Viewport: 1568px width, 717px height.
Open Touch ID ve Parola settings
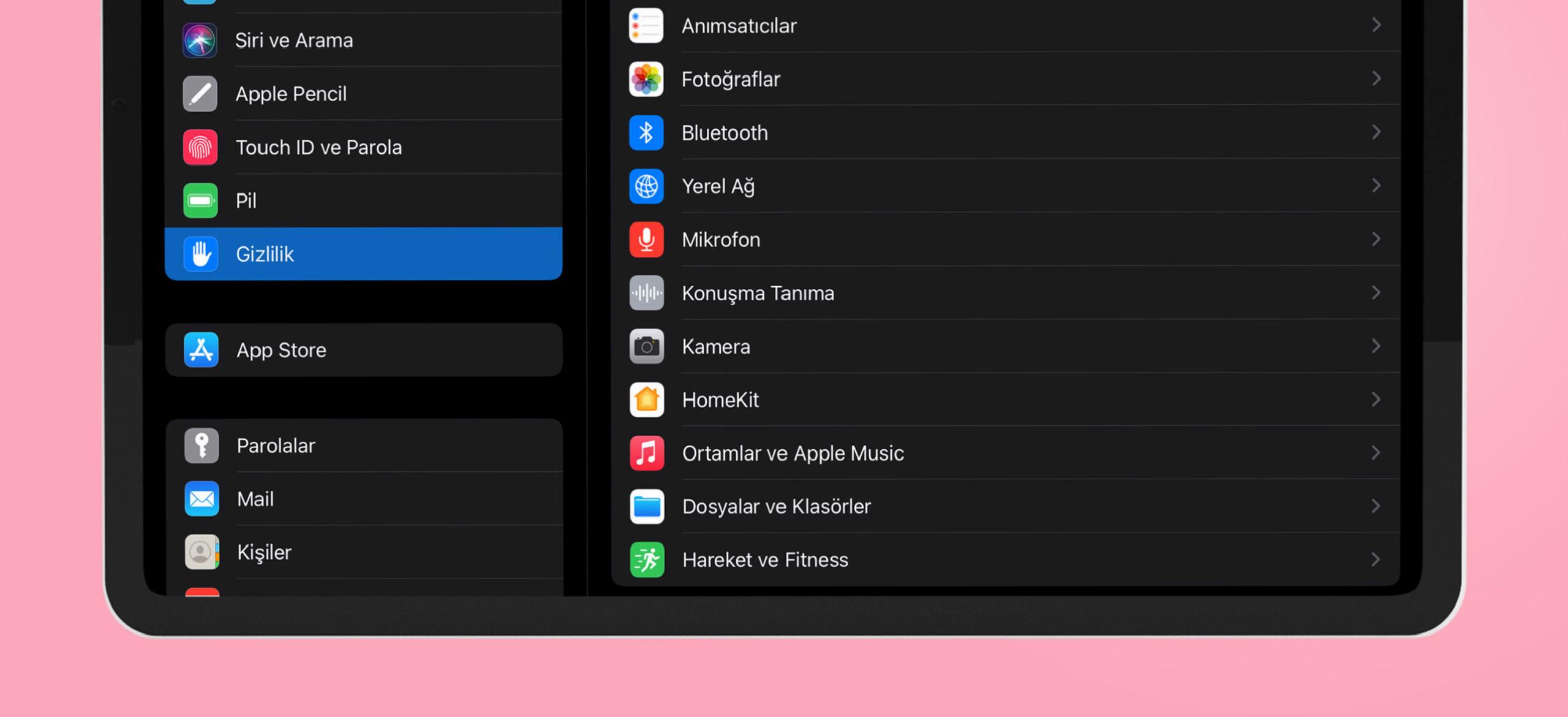[364, 147]
